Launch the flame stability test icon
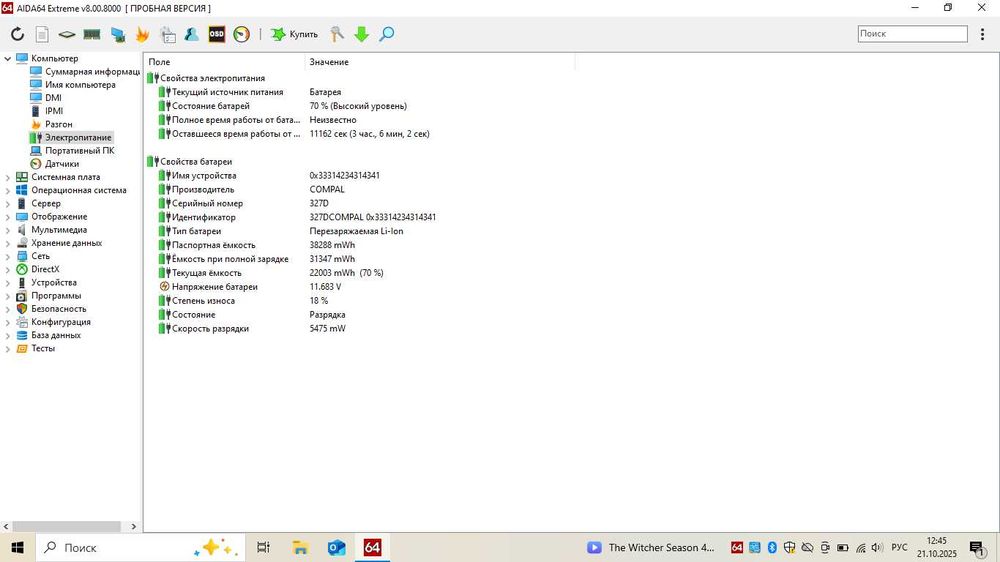This screenshot has height=562, width=1000. 142,34
